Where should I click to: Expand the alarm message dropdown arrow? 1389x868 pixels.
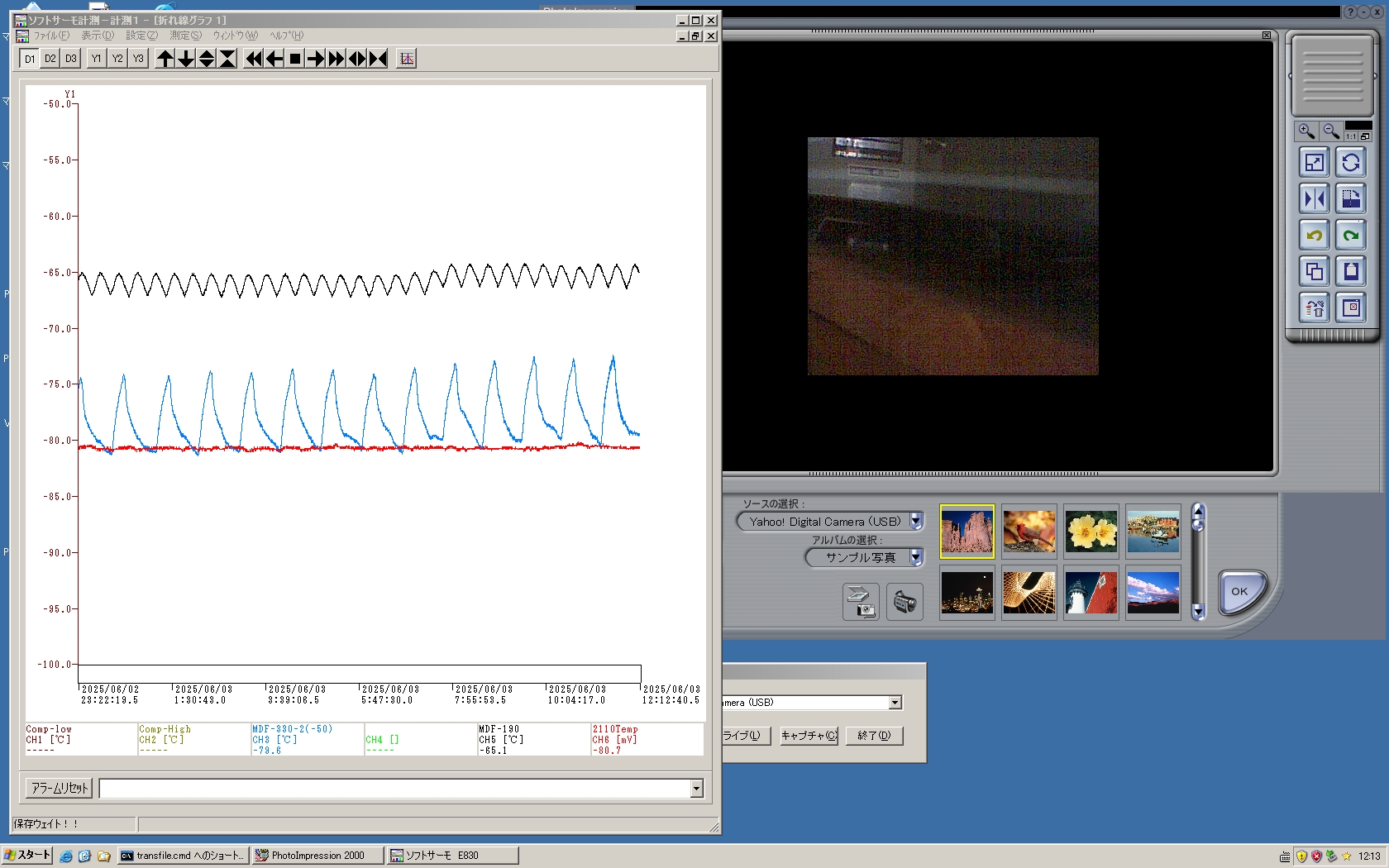[x=696, y=789]
